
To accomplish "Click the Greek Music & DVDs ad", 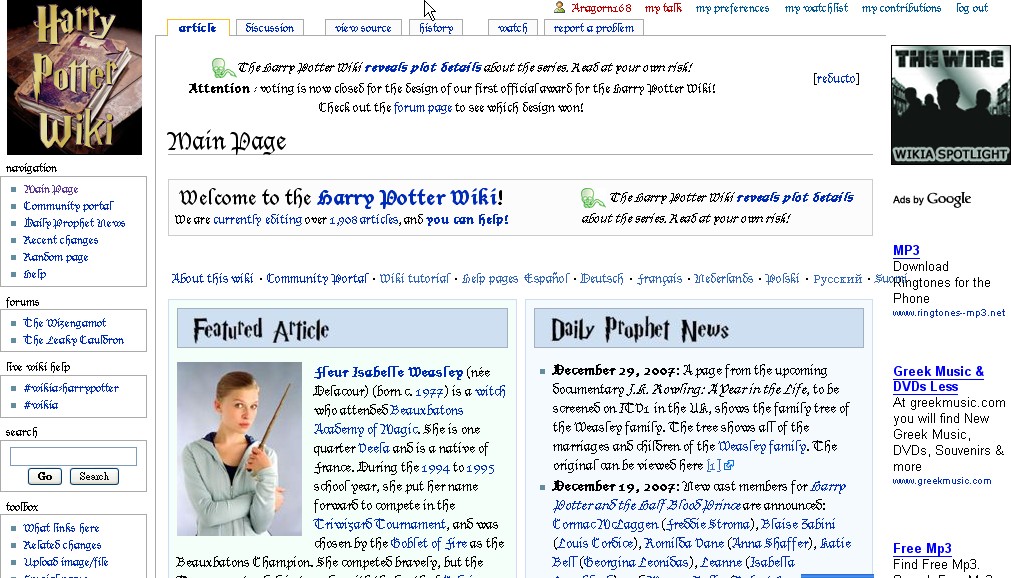I will point(938,379).
